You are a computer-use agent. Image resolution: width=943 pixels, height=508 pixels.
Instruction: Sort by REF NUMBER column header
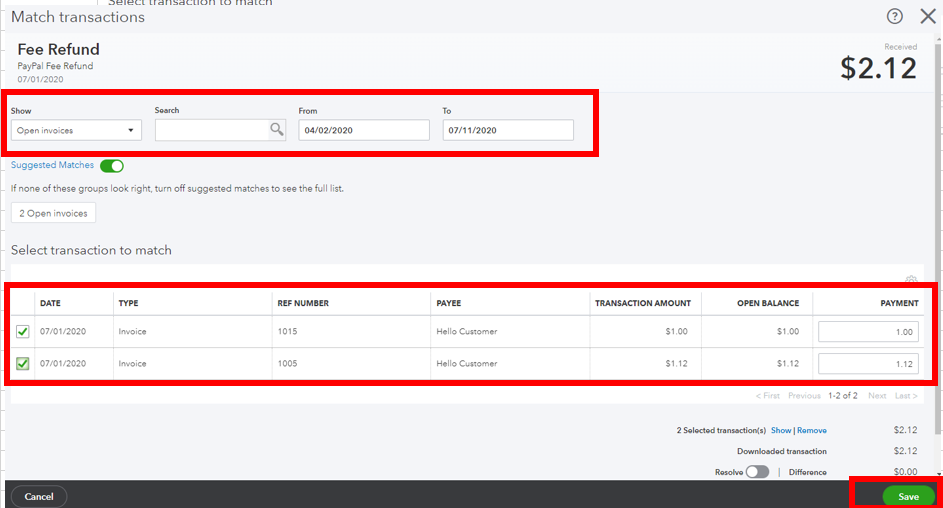coord(303,303)
